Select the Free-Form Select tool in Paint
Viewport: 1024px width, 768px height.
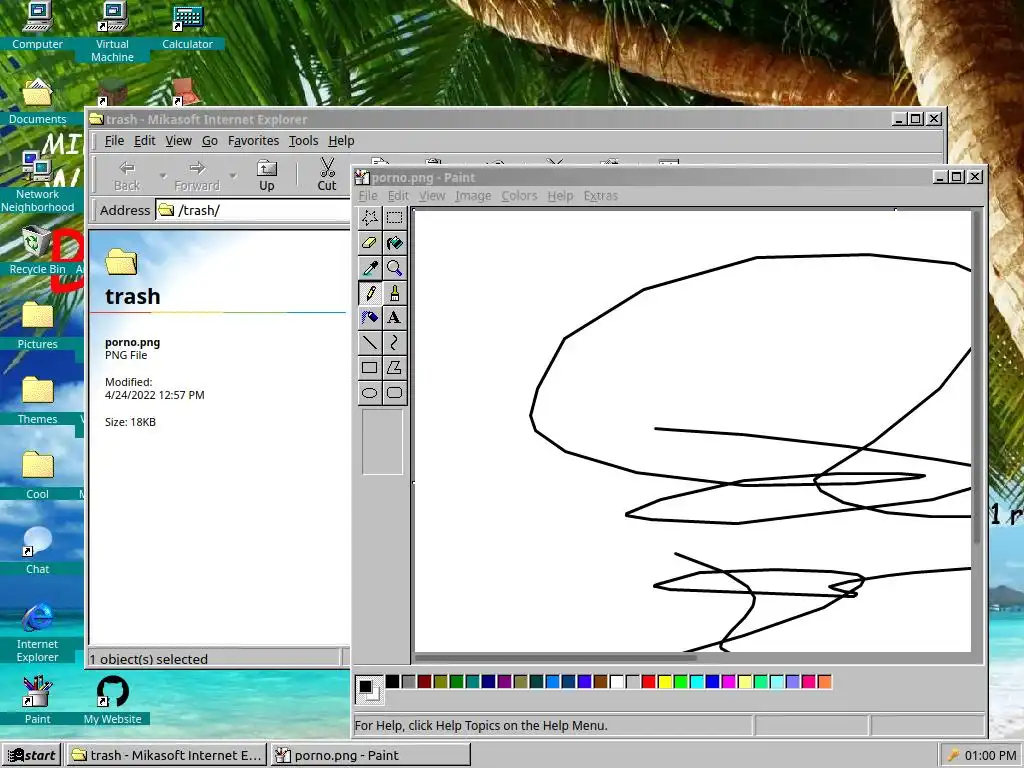[370, 217]
